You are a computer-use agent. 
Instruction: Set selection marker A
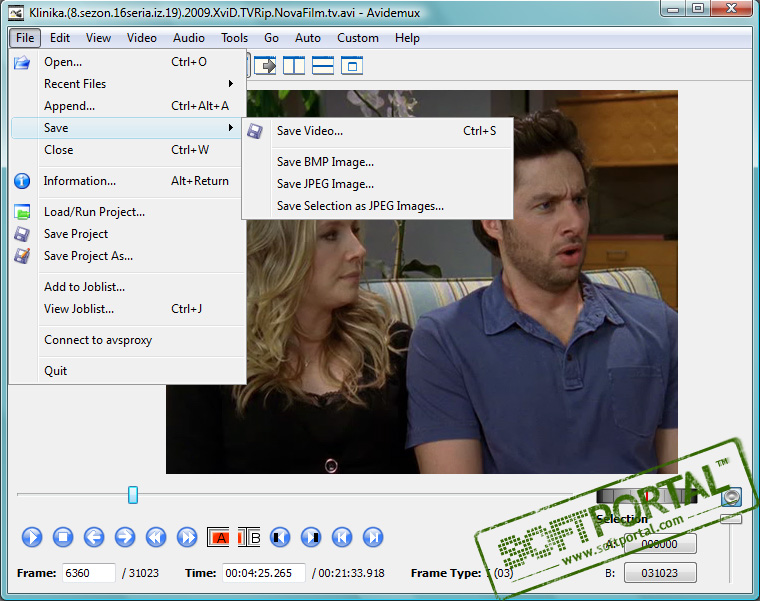(218, 537)
